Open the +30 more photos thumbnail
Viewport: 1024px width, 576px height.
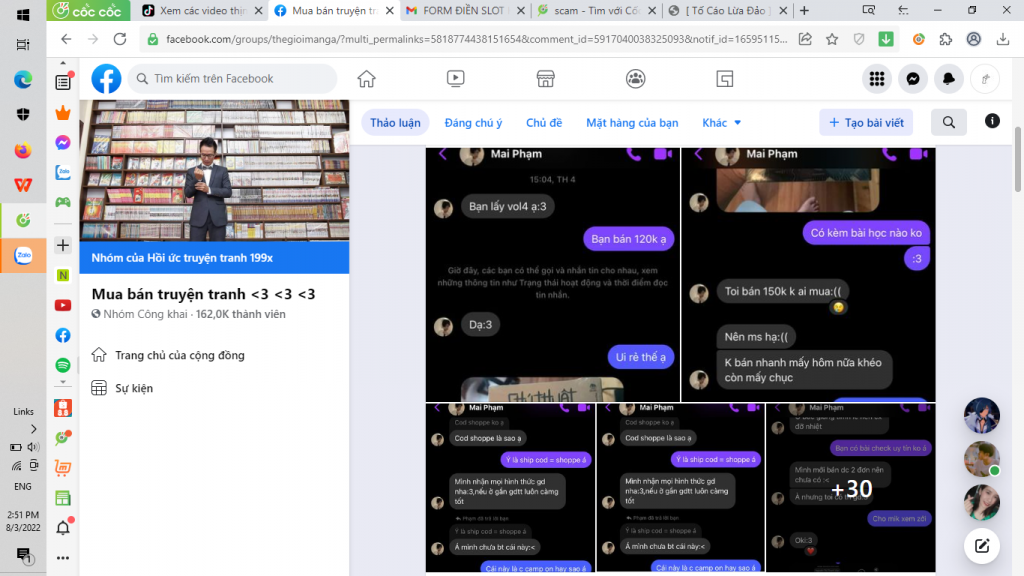pyautogui.click(x=851, y=489)
